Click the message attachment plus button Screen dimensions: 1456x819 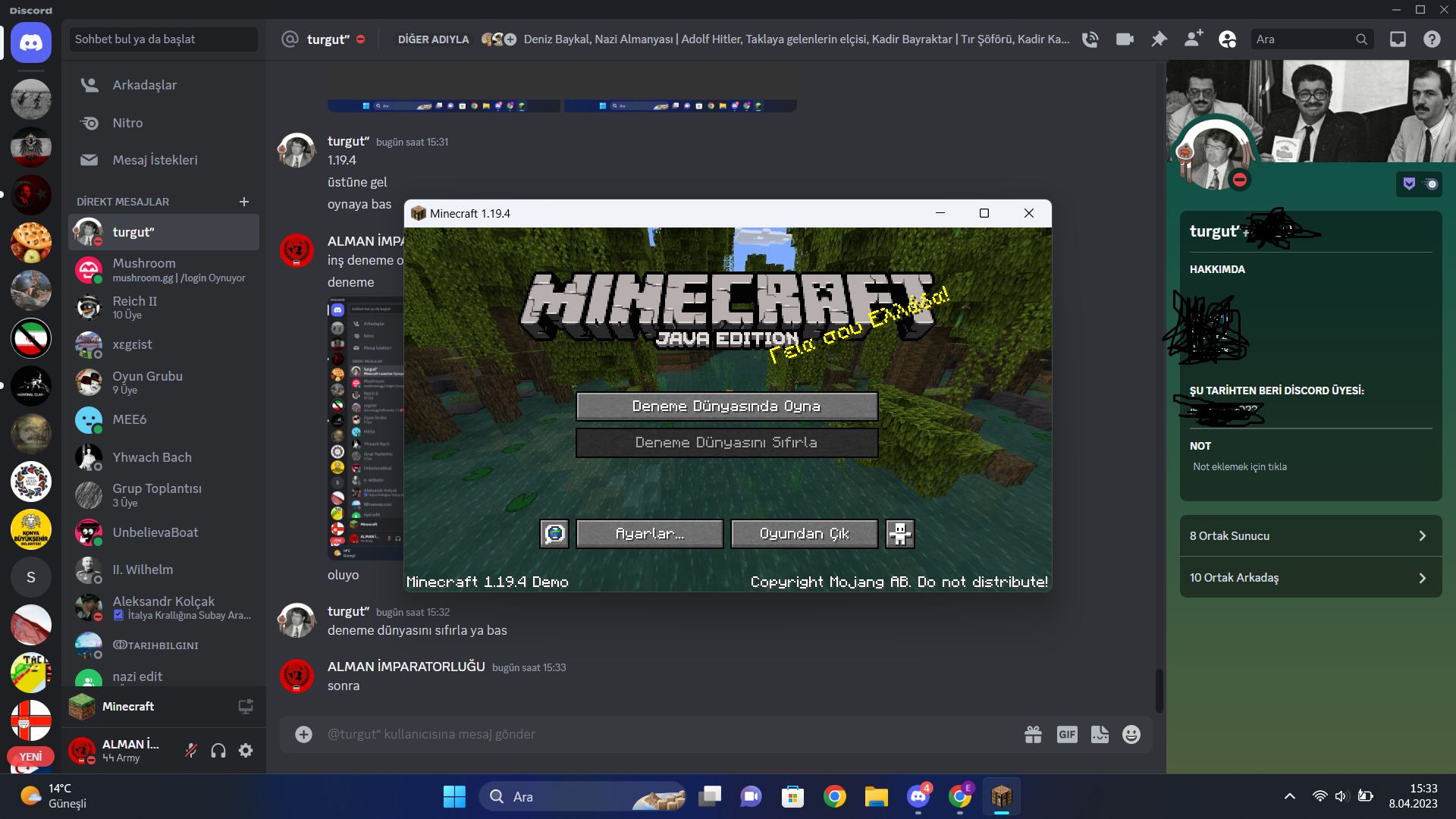coord(303,734)
